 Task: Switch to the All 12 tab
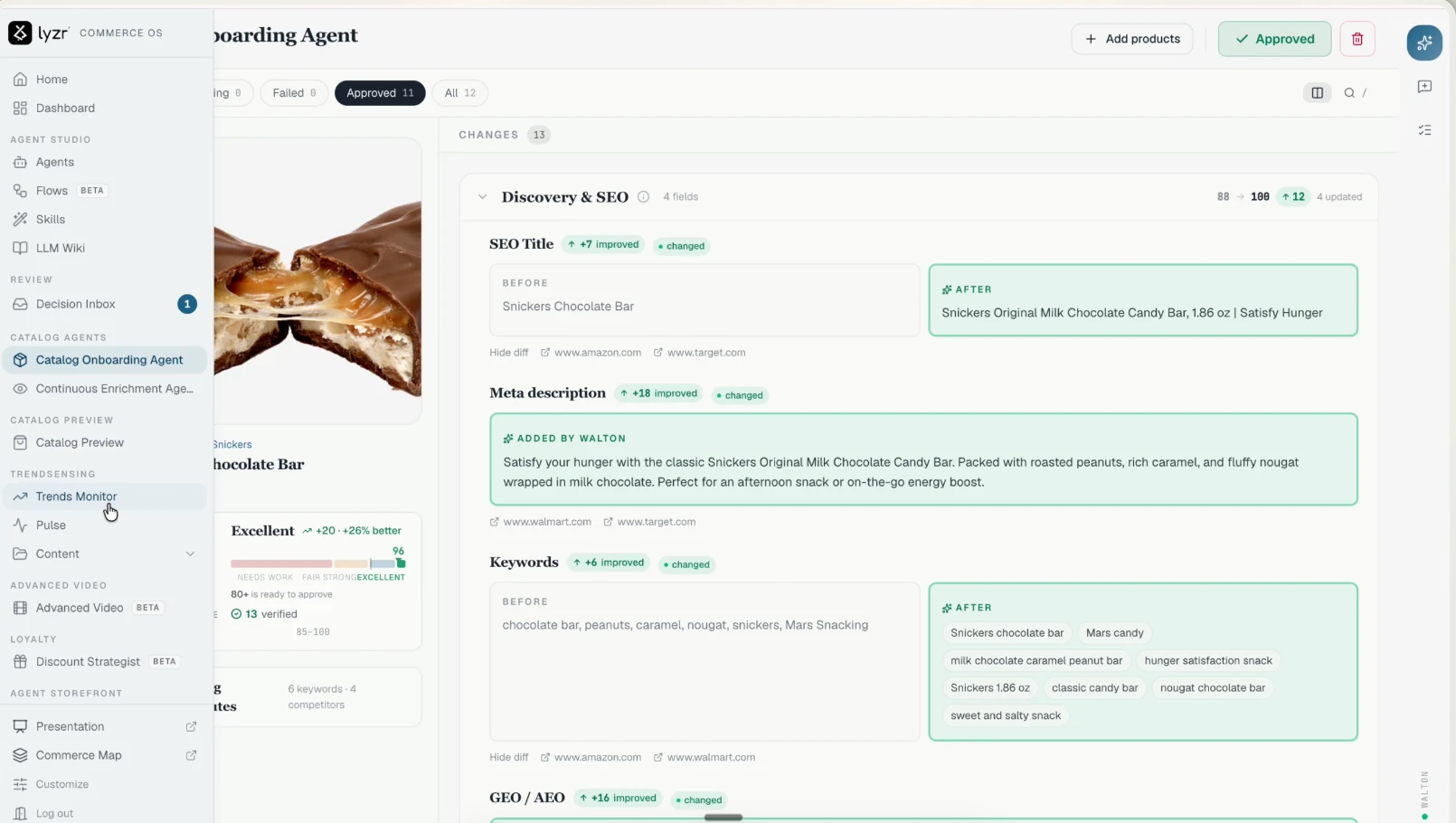459,93
